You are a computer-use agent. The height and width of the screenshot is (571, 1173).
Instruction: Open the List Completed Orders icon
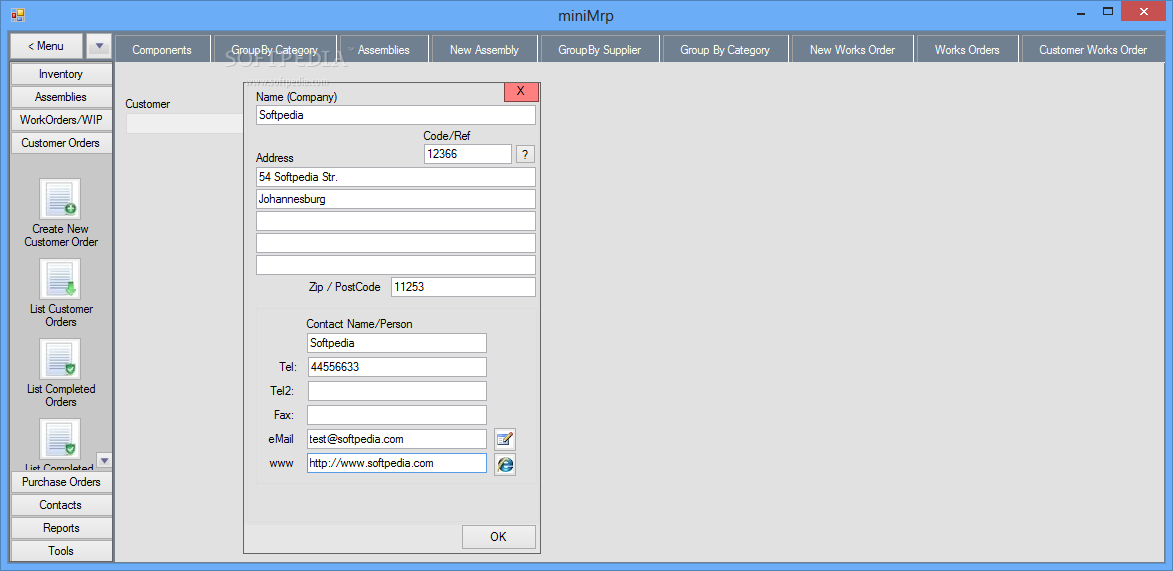60,359
